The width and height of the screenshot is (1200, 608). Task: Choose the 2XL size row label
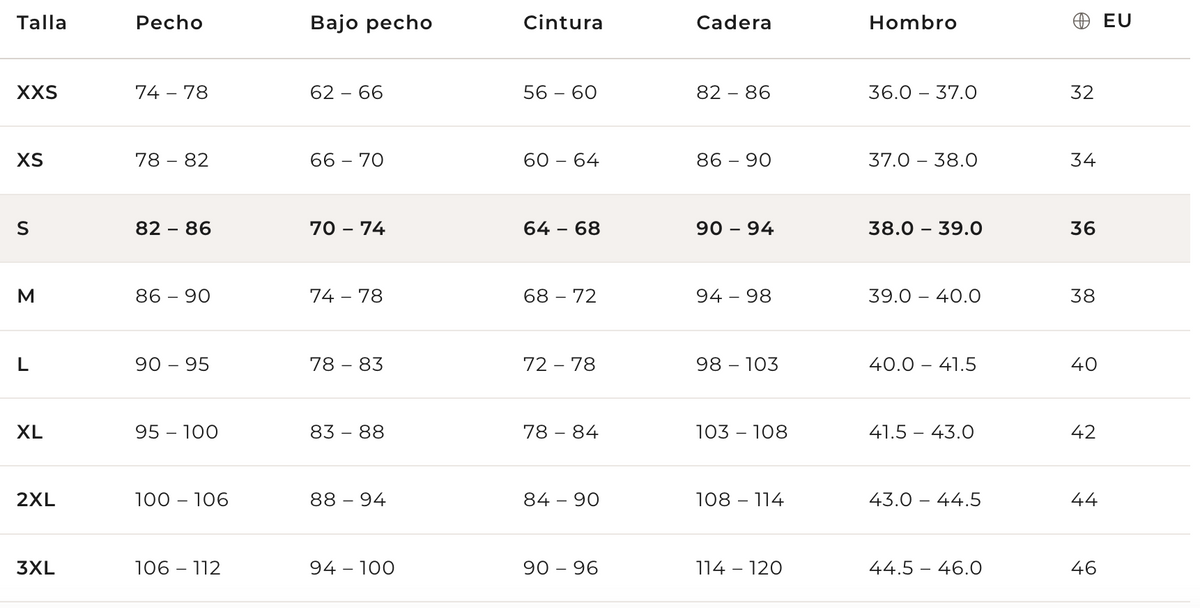click(x=36, y=500)
